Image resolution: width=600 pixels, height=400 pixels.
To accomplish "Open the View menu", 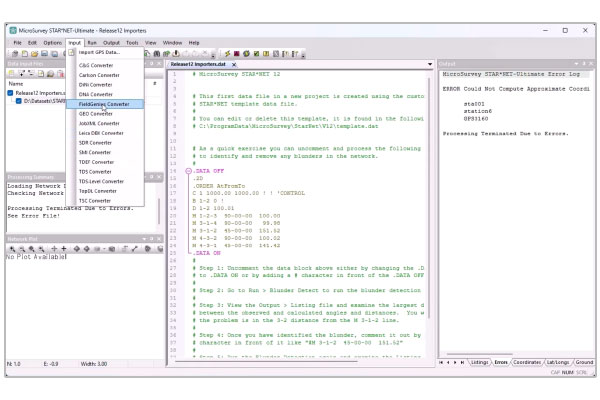I will click(150, 43).
